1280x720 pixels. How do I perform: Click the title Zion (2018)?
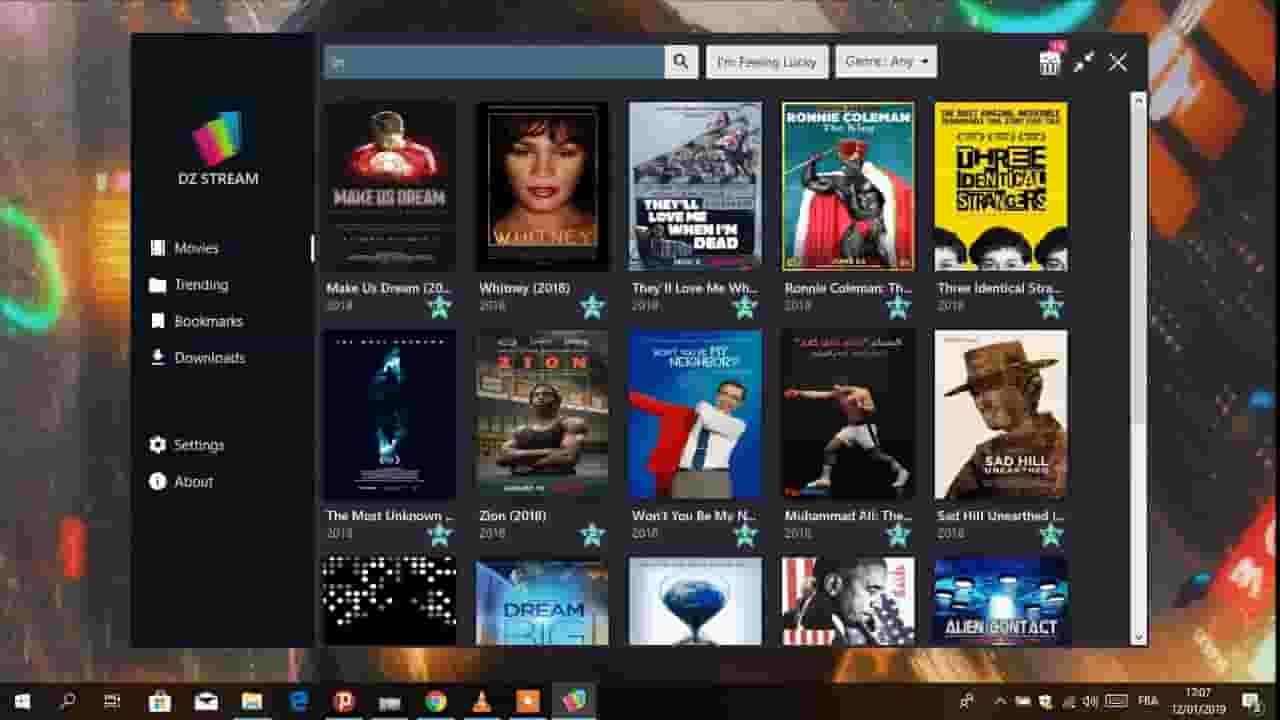pos(512,516)
